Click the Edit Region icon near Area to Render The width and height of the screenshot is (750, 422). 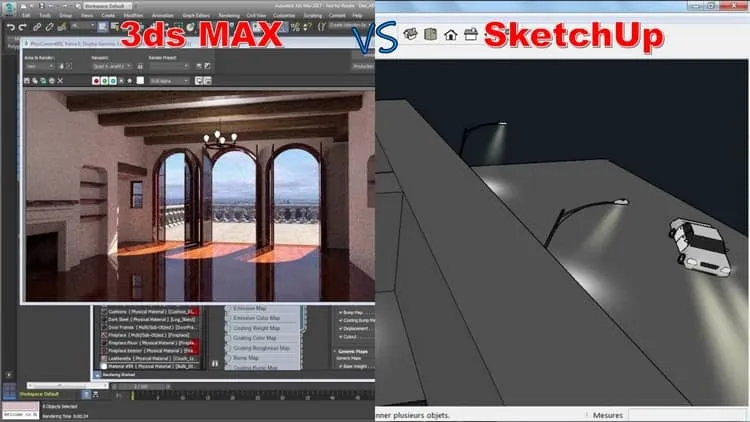[x=62, y=66]
